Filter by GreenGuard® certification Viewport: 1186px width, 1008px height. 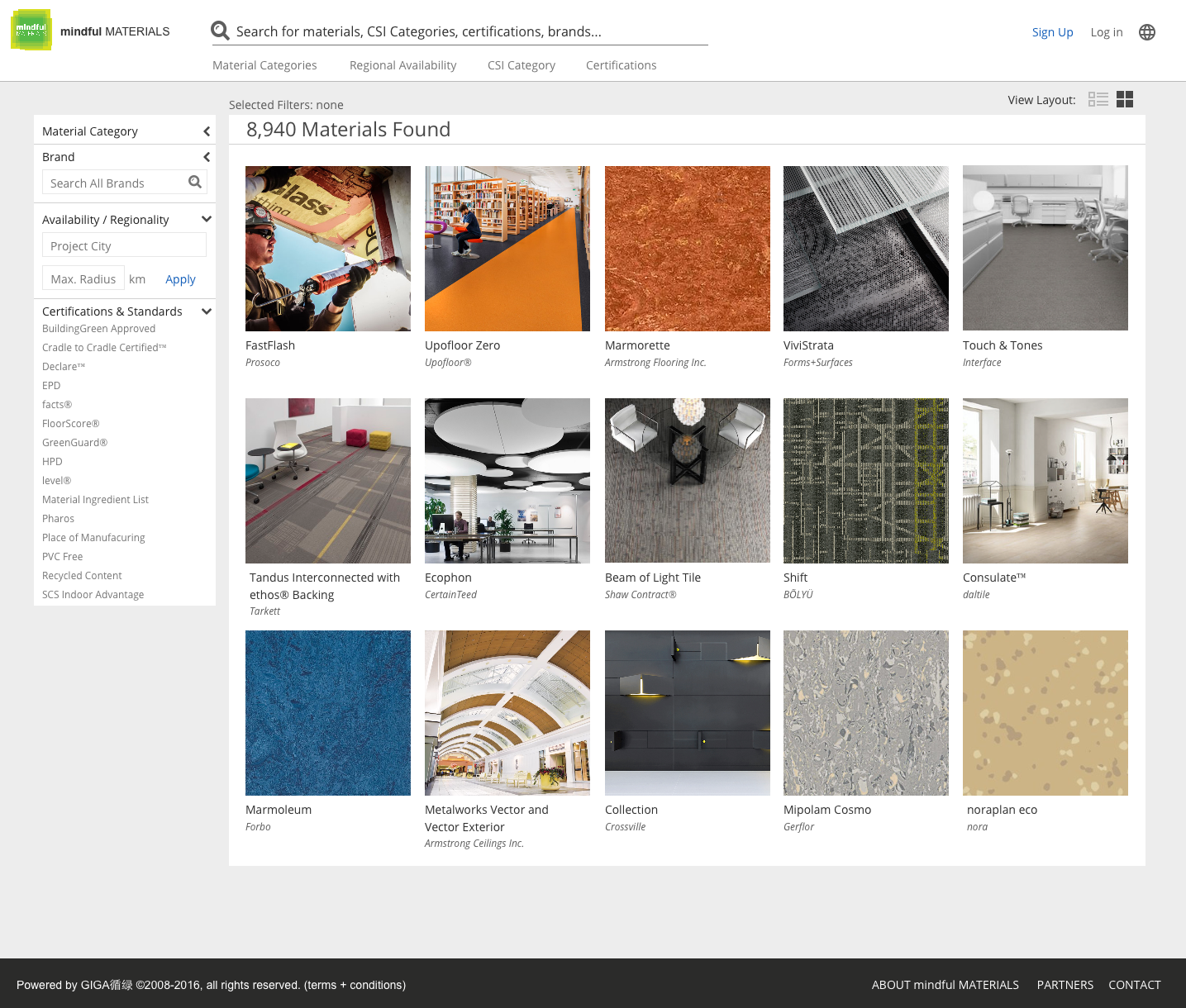coord(74,443)
